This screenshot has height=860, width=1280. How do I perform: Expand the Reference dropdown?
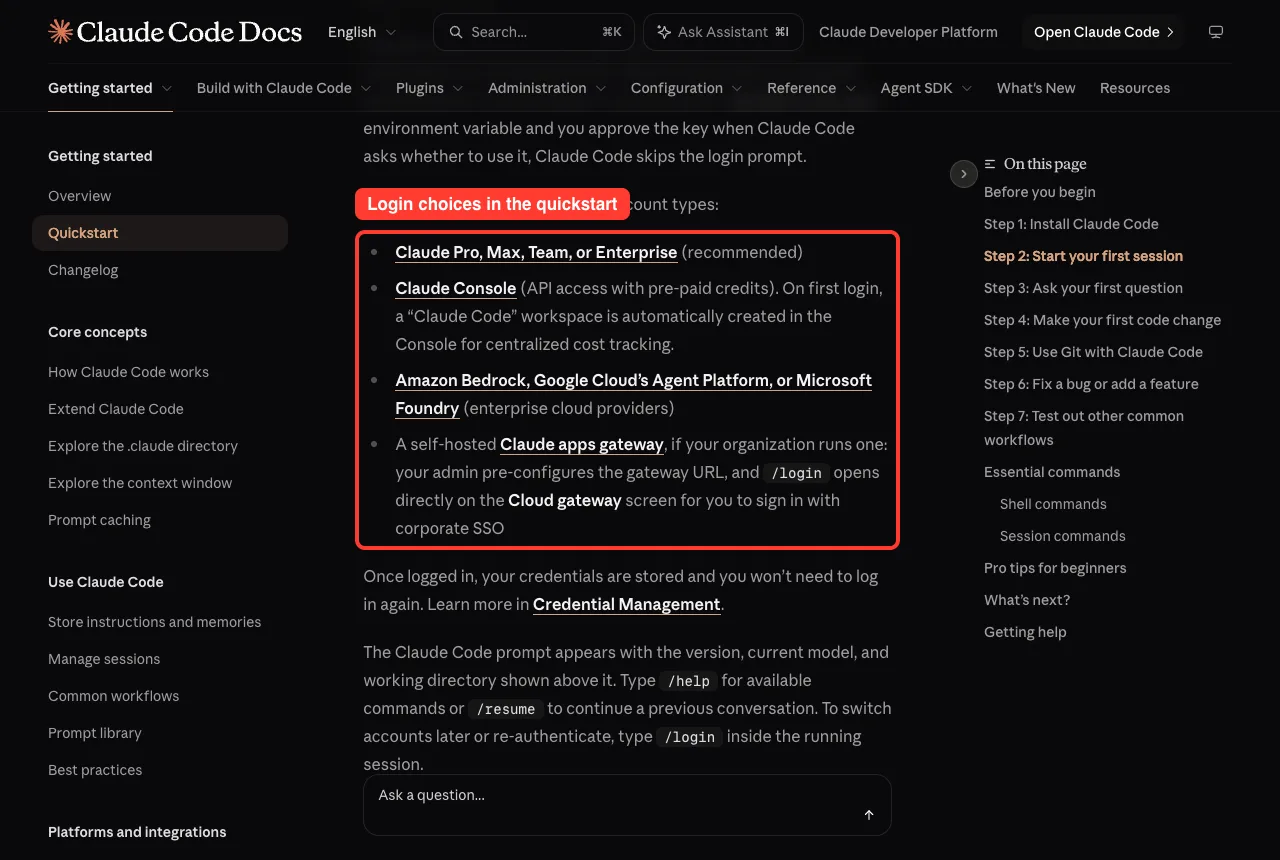(812, 88)
